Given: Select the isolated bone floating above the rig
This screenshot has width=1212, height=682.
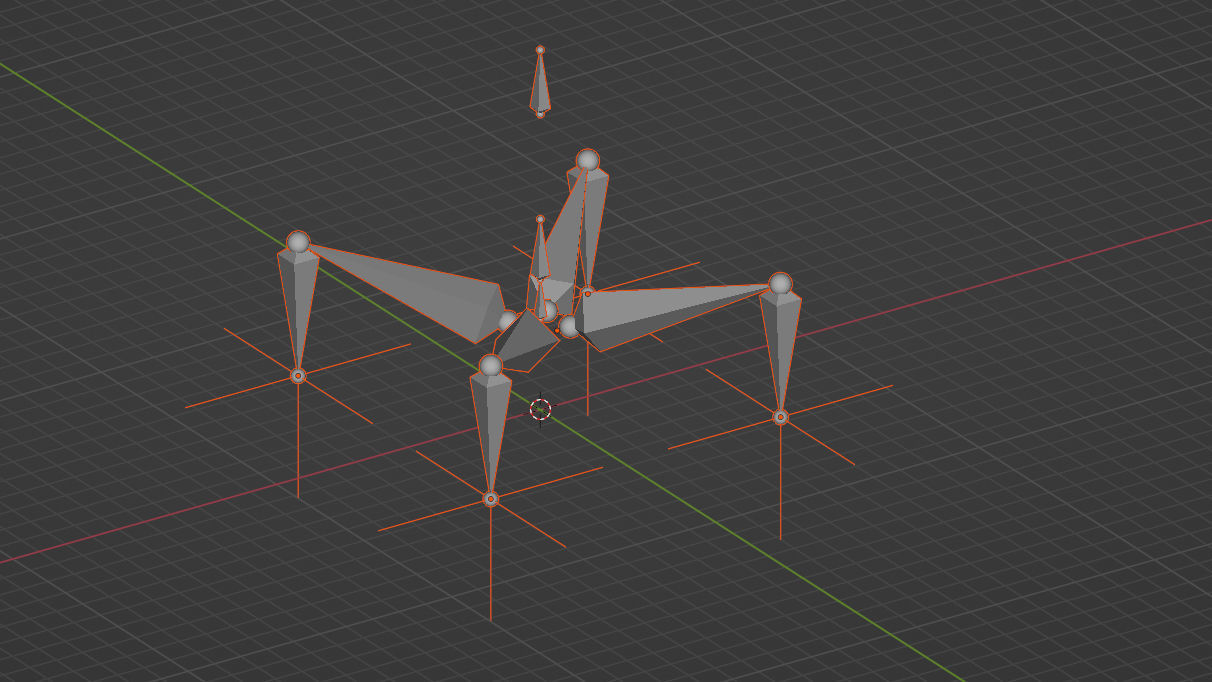Looking at the screenshot, I should 540,82.
